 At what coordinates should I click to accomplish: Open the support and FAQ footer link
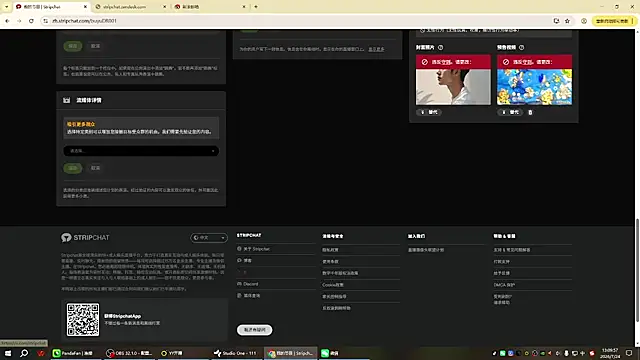(512, 250)
